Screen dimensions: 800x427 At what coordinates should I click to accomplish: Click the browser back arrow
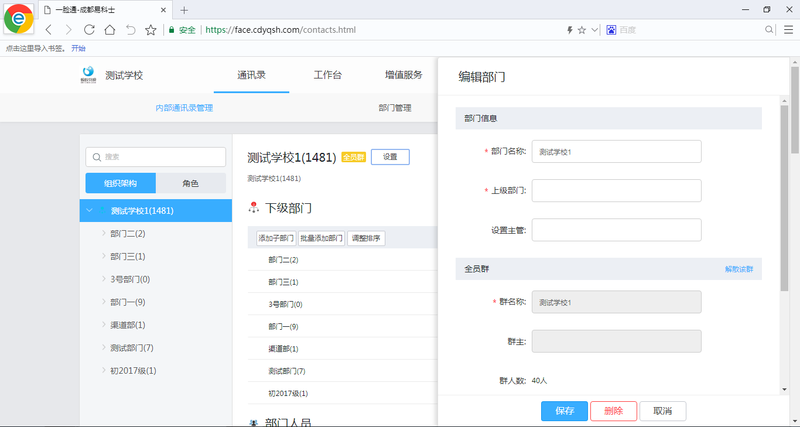49,30
